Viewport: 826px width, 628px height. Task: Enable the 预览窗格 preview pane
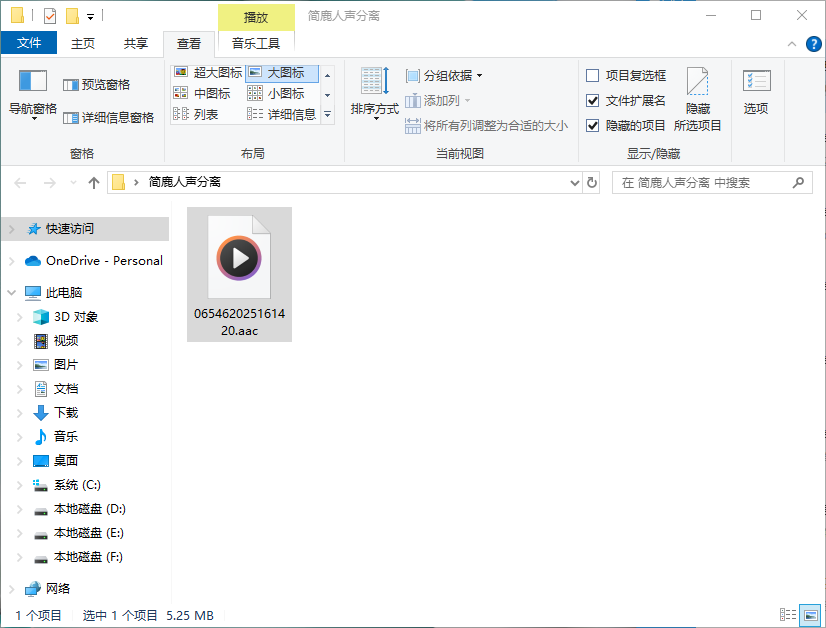(104, 82)
